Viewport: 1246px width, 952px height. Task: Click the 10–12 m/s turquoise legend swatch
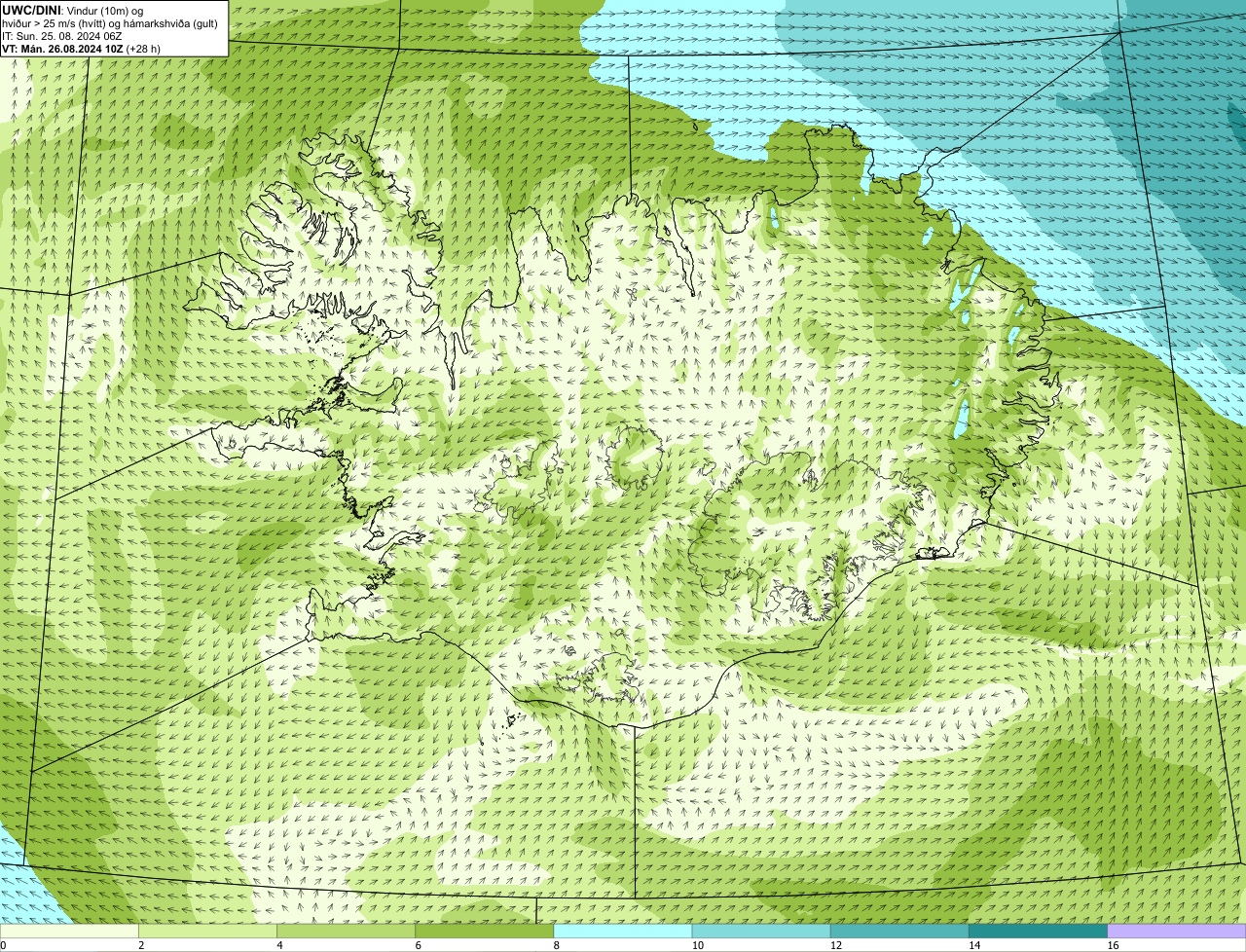(x=761, y=932)
